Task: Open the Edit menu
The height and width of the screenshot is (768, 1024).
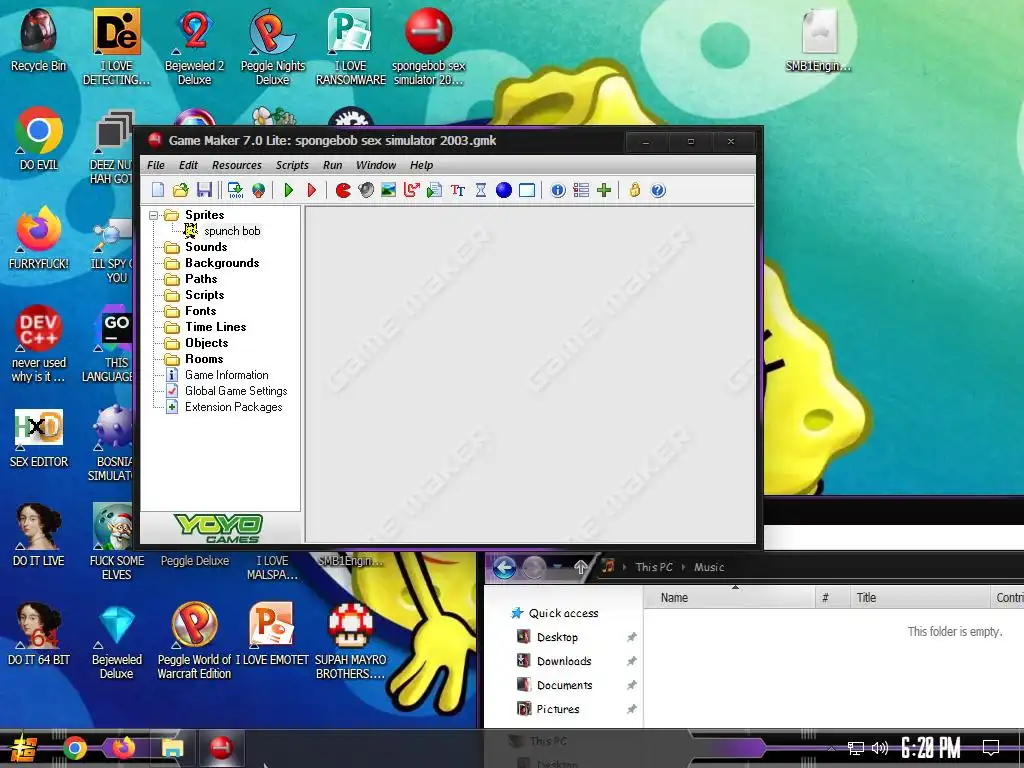Action: [x=188, y=165]
